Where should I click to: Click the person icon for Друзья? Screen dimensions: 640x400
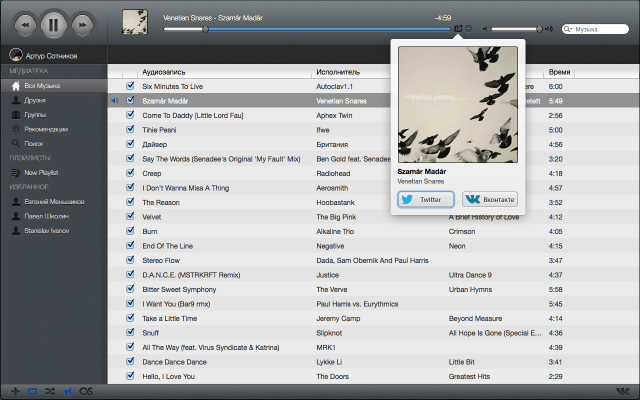tap(16, 100)
